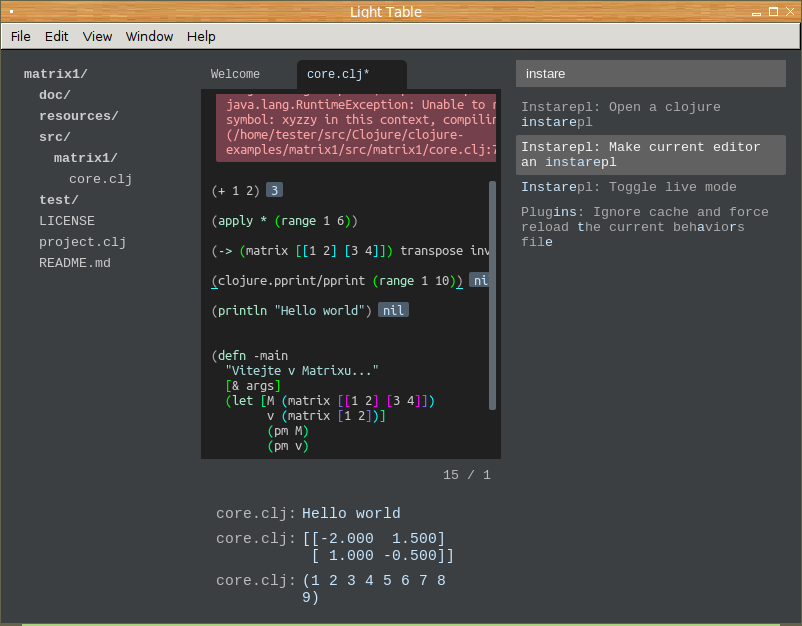Image resolution: width=802 pixels, height=626 pixels.
Task: Open the File menu
Action: (x=21, y=36)
